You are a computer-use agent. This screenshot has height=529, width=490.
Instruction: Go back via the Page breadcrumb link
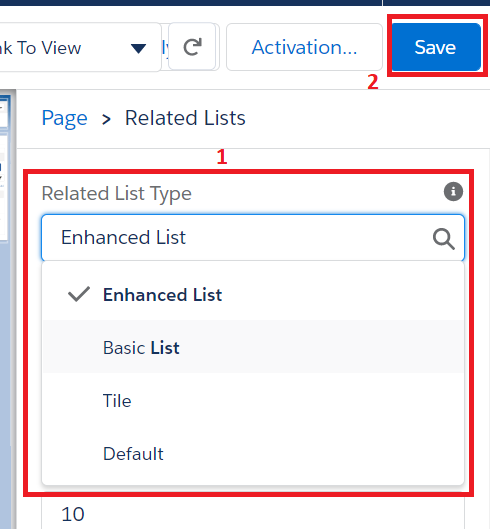64,118
